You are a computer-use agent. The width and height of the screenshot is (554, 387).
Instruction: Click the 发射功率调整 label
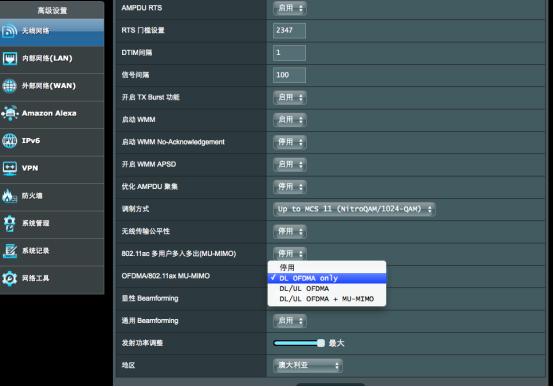pyautogui.click(x=142, y=343)
